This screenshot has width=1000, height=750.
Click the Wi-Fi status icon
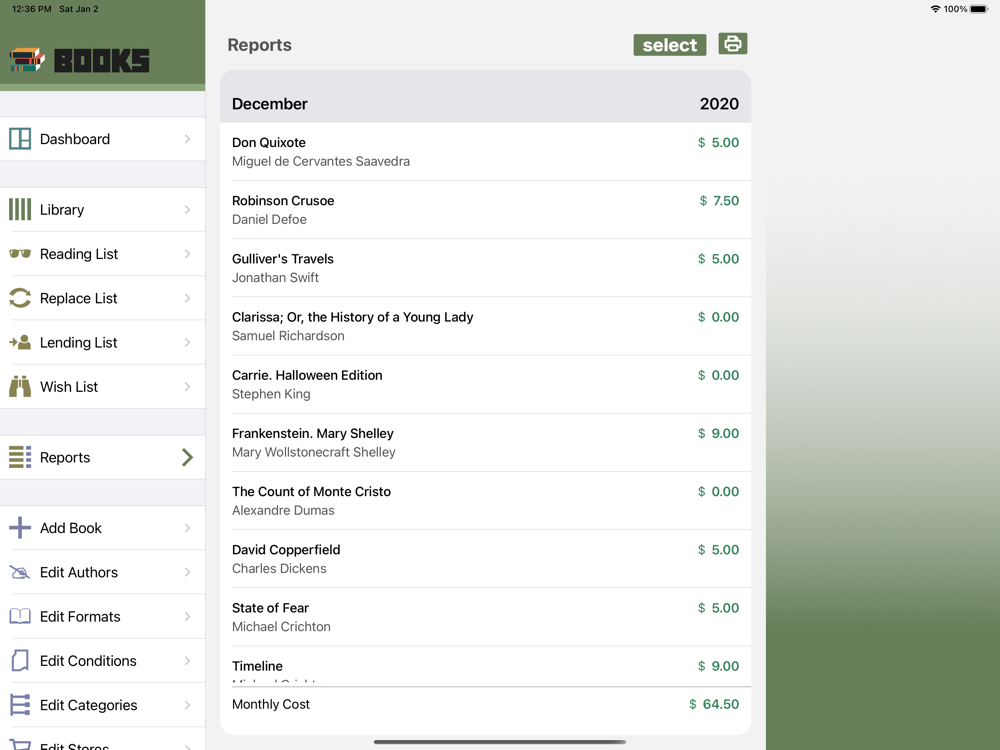point(936,9)
